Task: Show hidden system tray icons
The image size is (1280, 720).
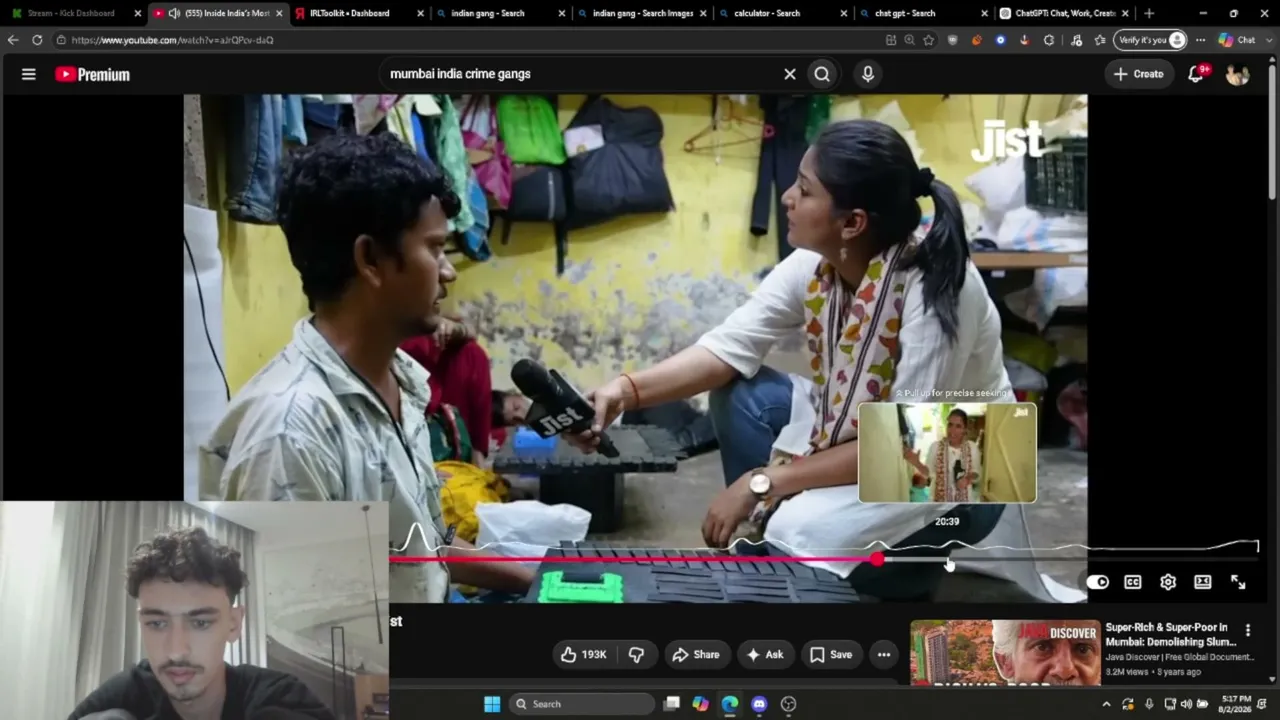Action: [1106, 704]
